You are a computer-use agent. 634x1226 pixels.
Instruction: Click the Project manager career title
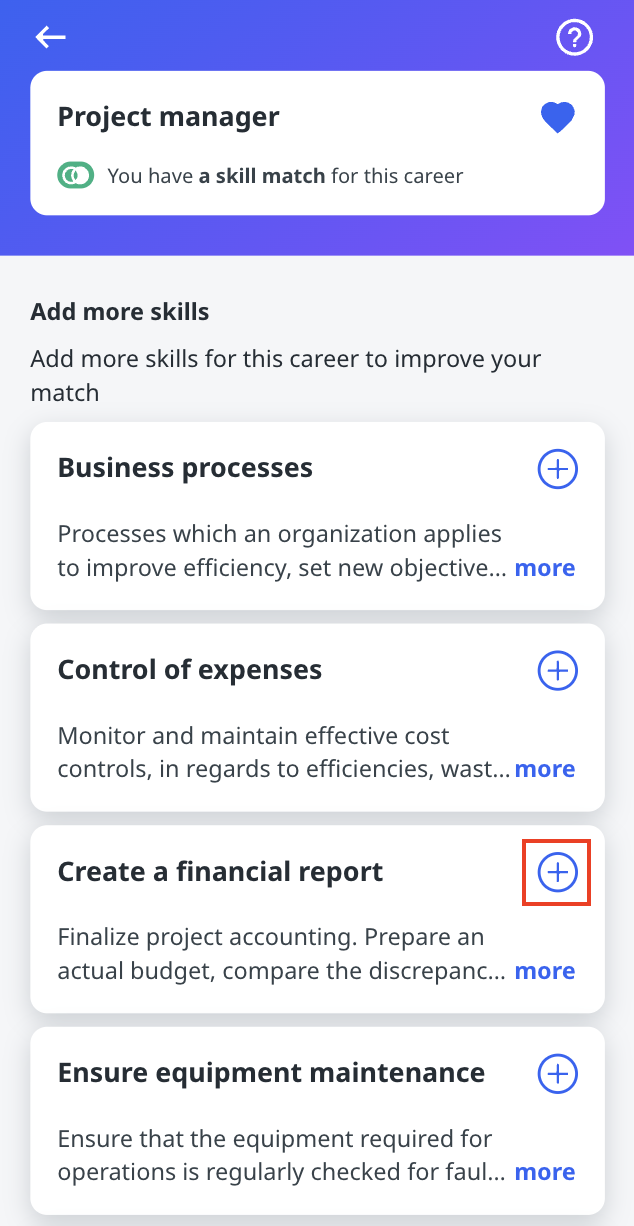pos(168,117)
